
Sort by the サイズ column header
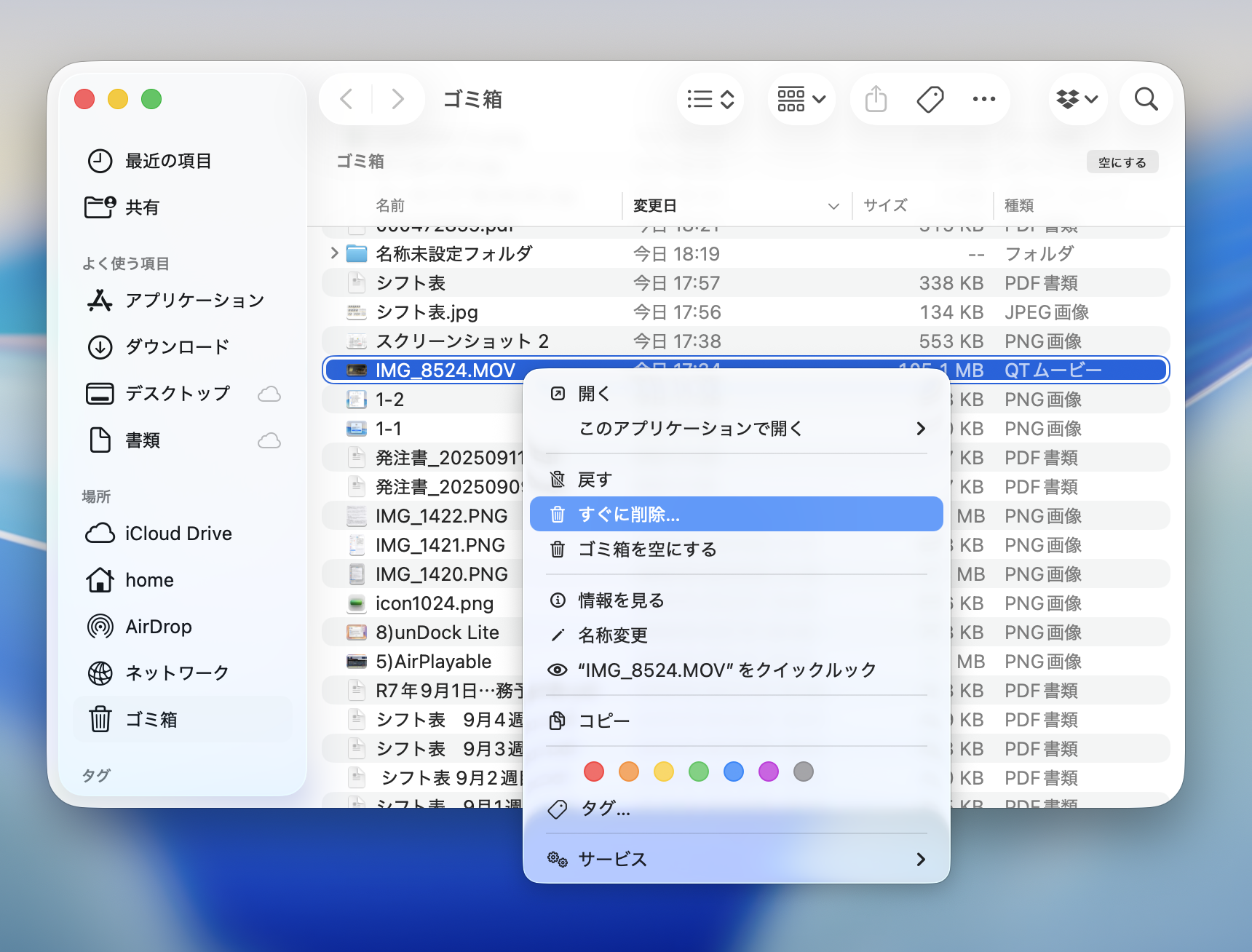885,206
